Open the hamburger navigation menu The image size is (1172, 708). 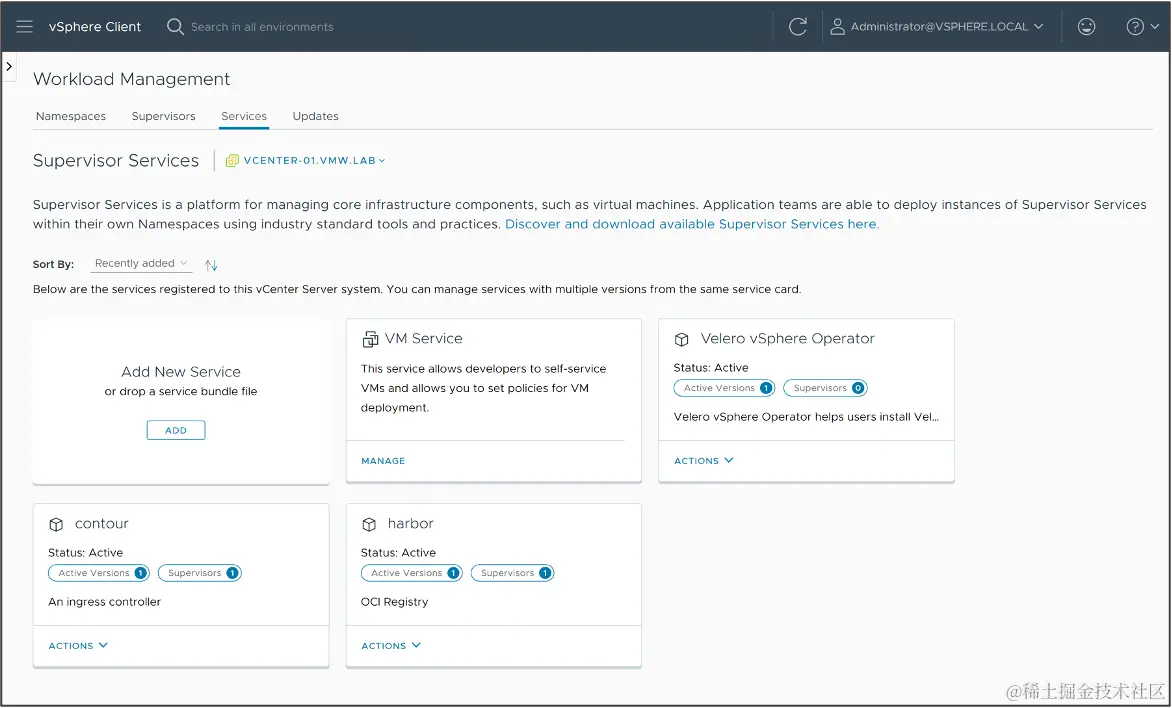[25, 27]
